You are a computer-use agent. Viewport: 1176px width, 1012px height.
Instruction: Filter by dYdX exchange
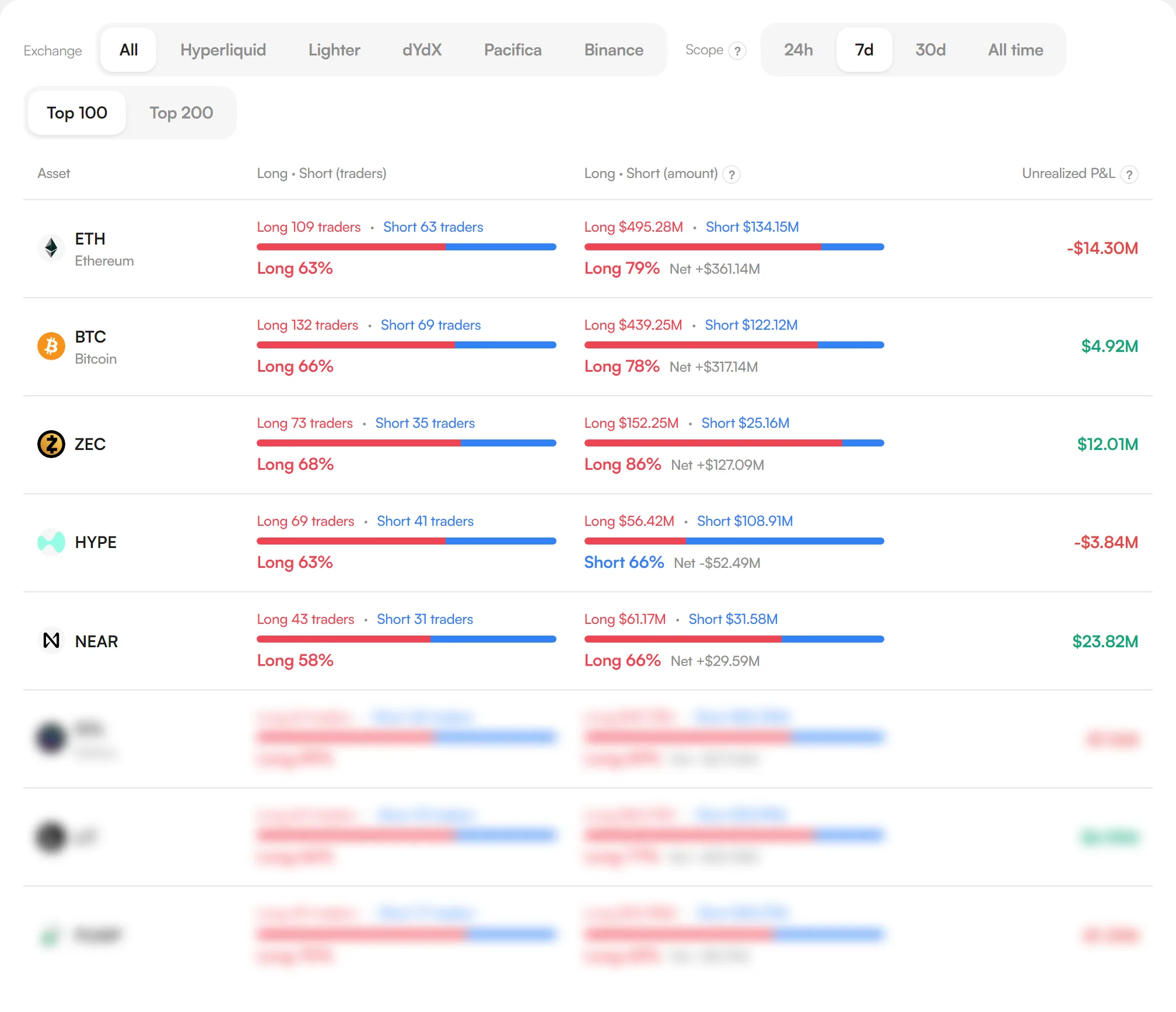point(422,50)
